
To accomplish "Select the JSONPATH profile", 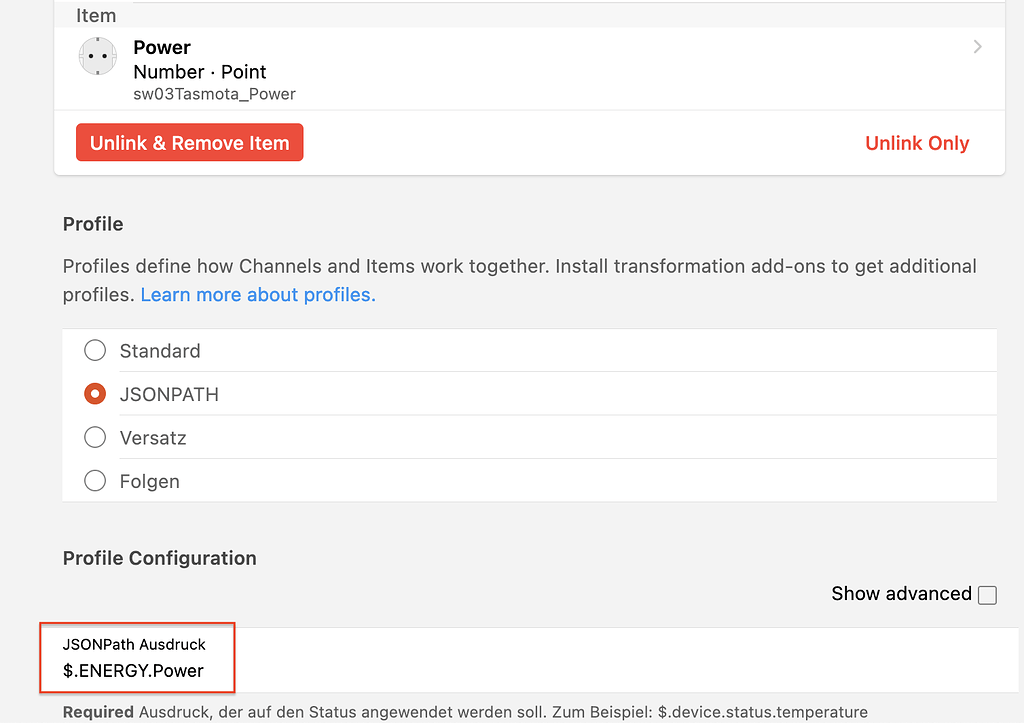I will (x=95, y=394).
